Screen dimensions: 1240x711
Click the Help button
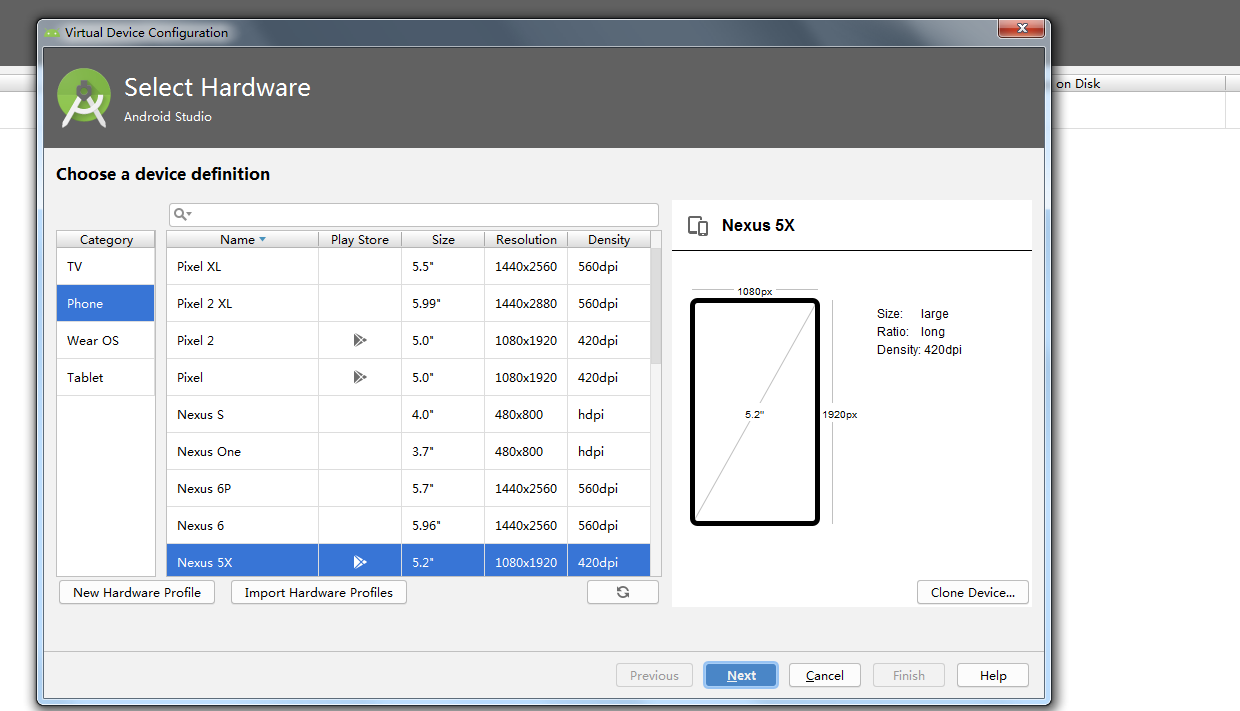tap(993, 675)
